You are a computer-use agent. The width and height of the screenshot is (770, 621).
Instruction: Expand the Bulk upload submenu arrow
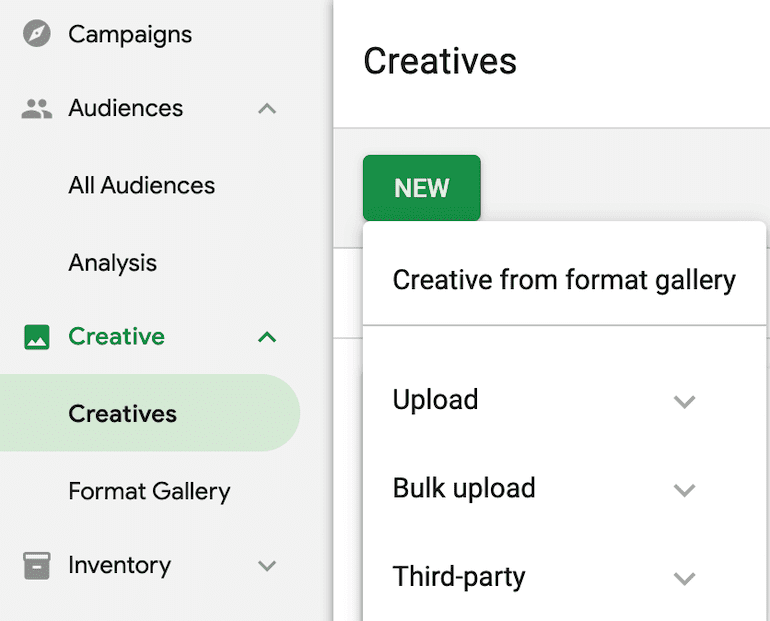click(684, 490)
